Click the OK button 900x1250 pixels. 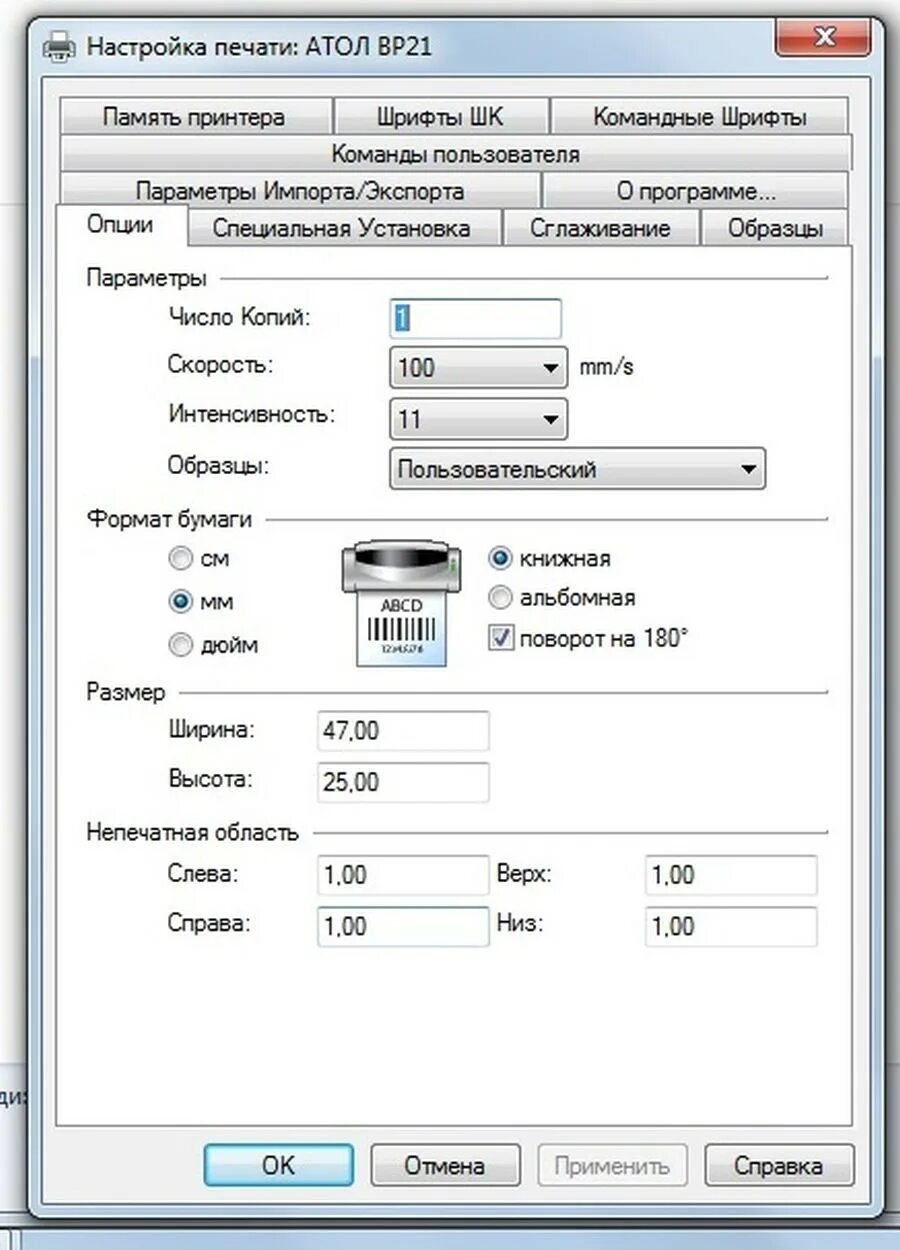pyautogui.click(x=278, y=1165)
